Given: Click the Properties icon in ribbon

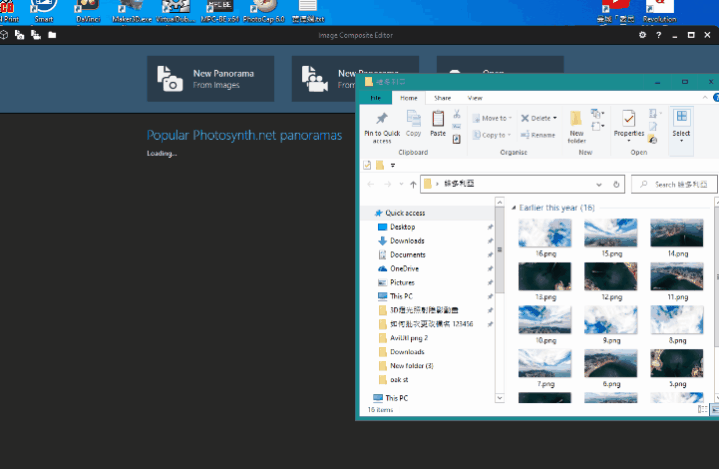Looking at the screenshot, I should pos(628,120).
